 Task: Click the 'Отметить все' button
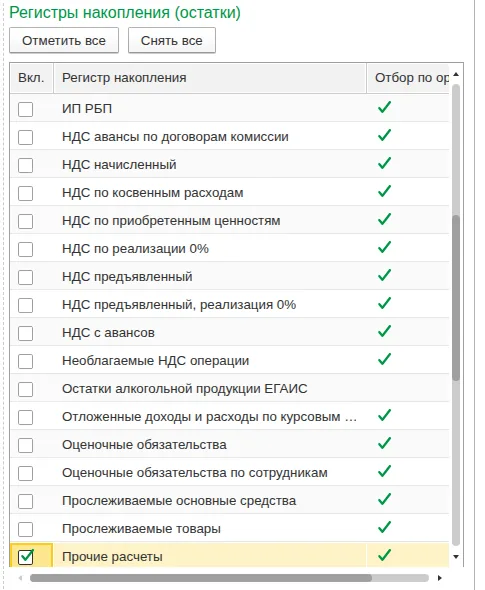click(x=64, y=40)
